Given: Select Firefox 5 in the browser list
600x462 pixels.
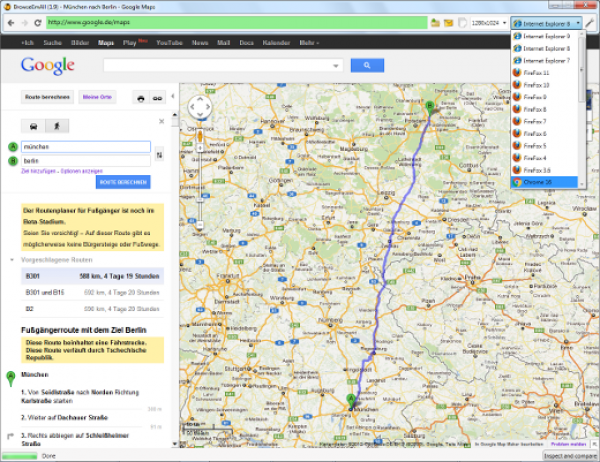Looking at the screenshot, I should [544, 146].
